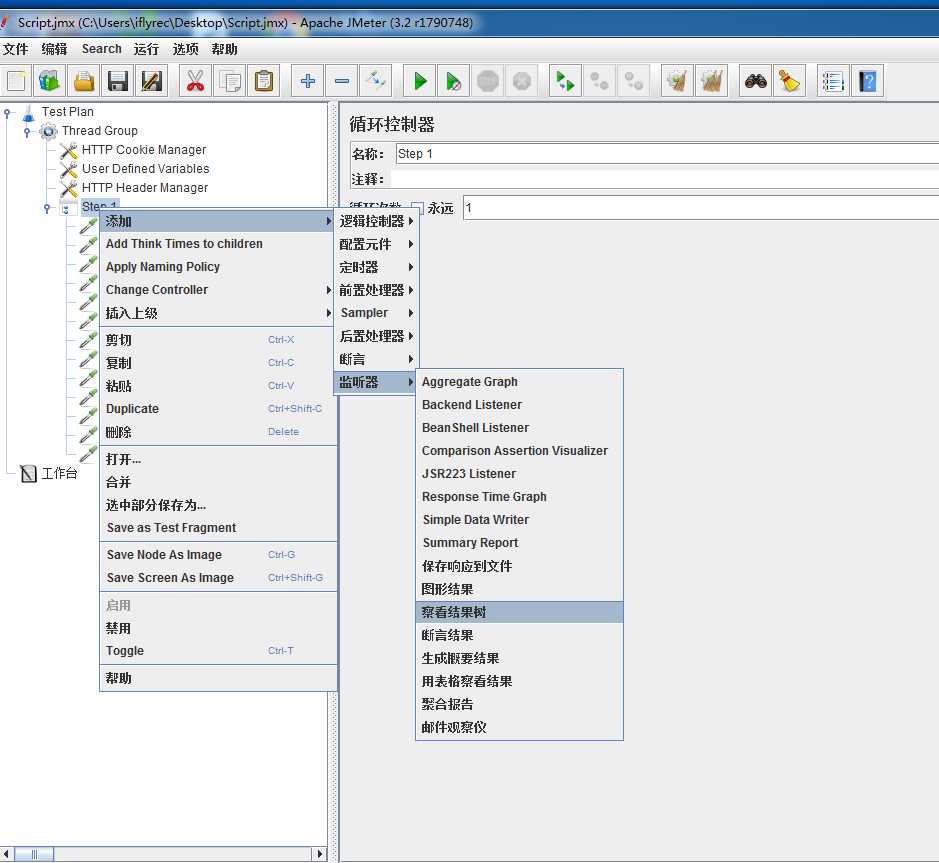Image resolution: width=939 pixels, height=863 pixels.
Task: Open the 前置处理器 submenu
Action: tap(376, 290)
